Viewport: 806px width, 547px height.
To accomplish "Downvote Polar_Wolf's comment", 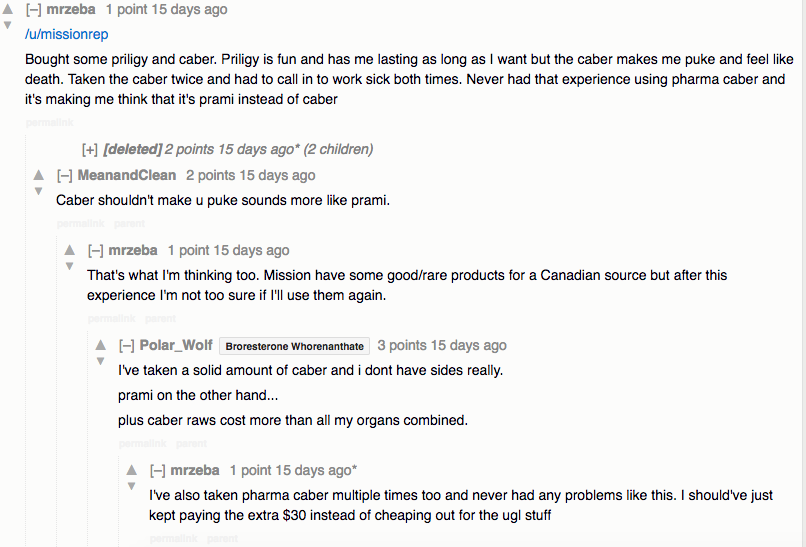I will [x=101, y=361].
